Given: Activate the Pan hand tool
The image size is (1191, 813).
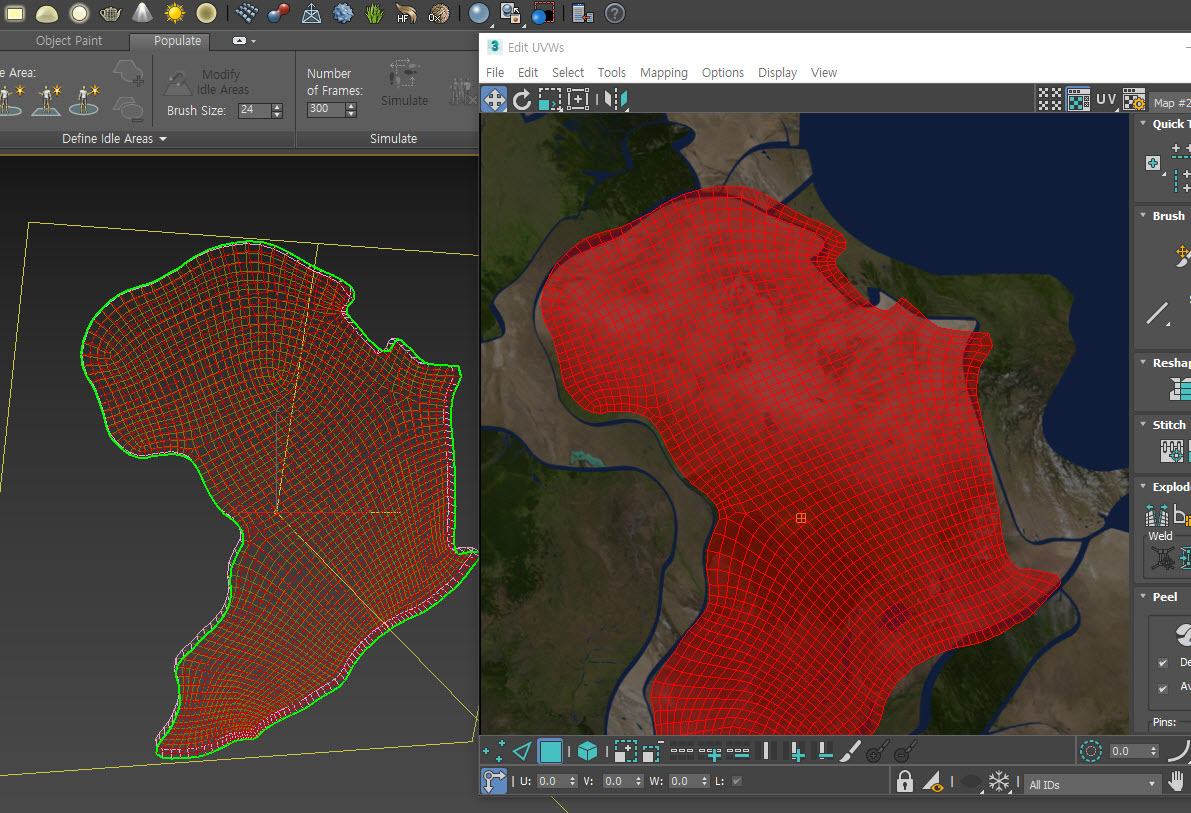Looking at the screenshot, I should click(x=1177, y=782).
